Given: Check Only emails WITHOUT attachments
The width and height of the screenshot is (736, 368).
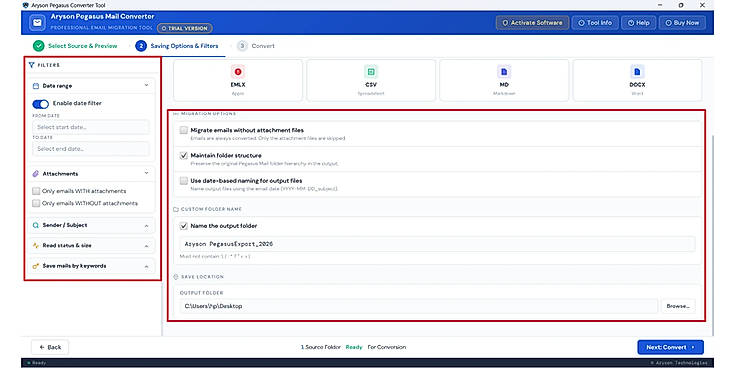Looking at the screenshot, I should click(x=36, y=203).
